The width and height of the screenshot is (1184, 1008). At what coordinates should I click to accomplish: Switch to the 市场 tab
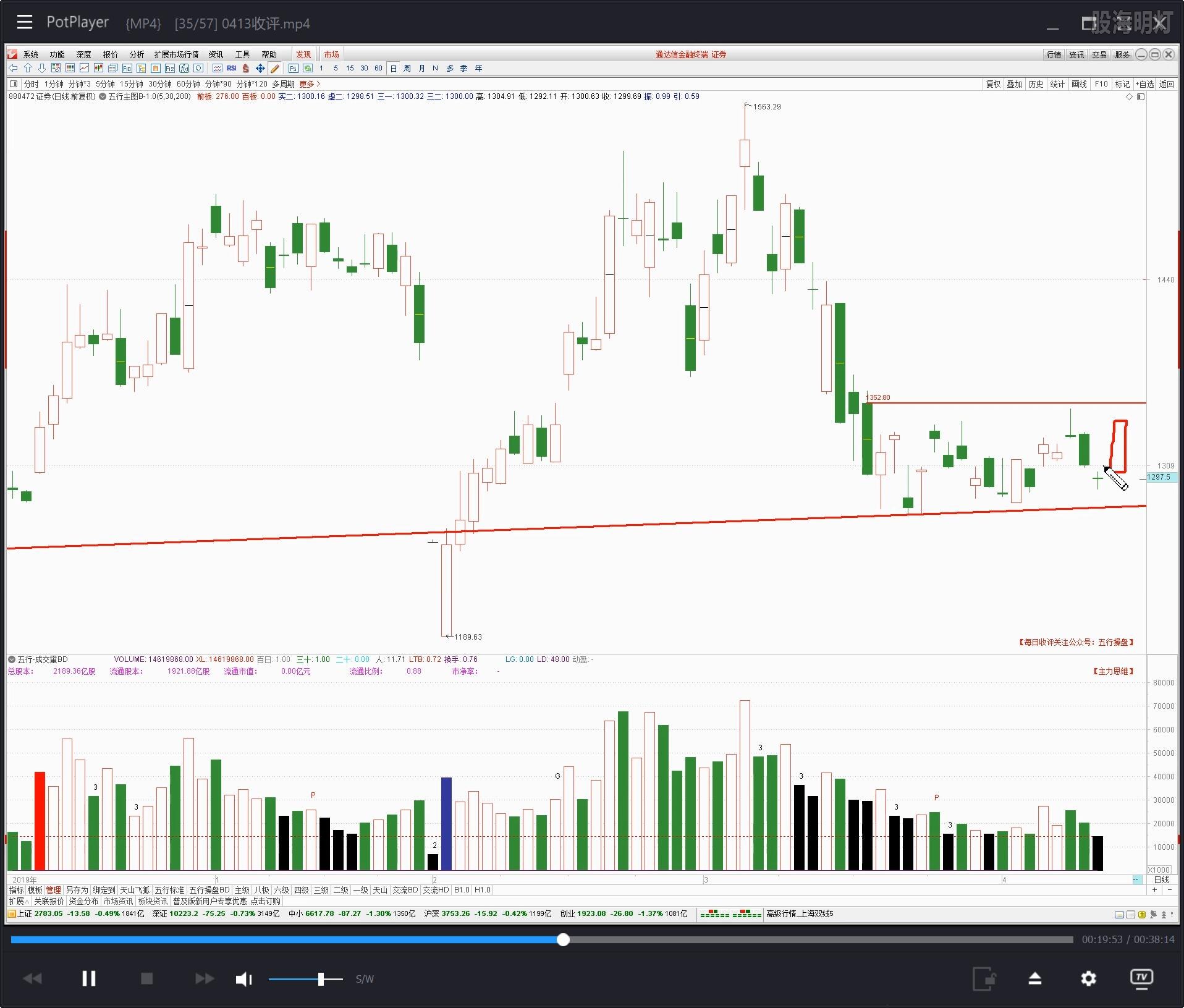331,54
